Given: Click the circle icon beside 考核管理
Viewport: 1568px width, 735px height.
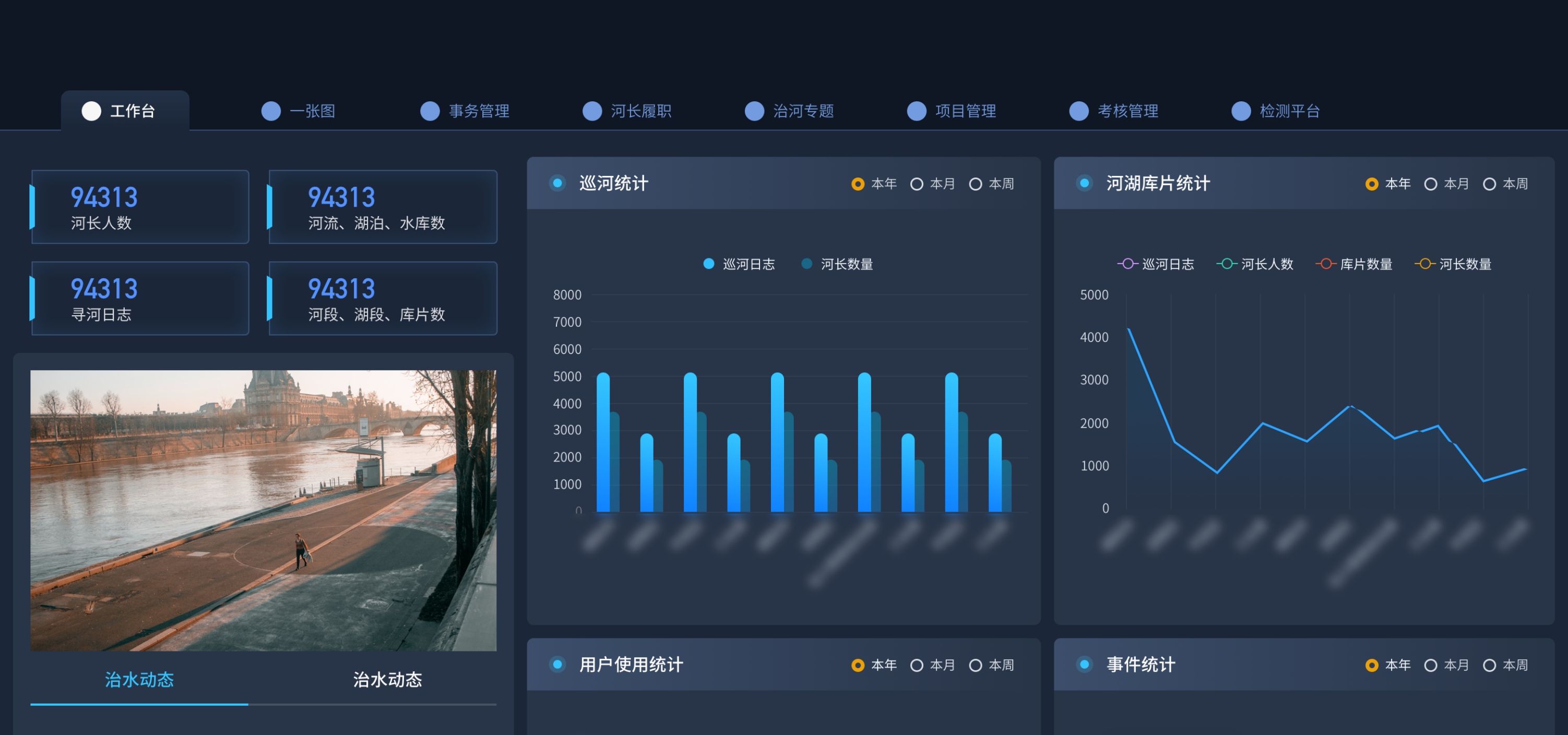Looking at the screenshot, I should [1078, 111].
